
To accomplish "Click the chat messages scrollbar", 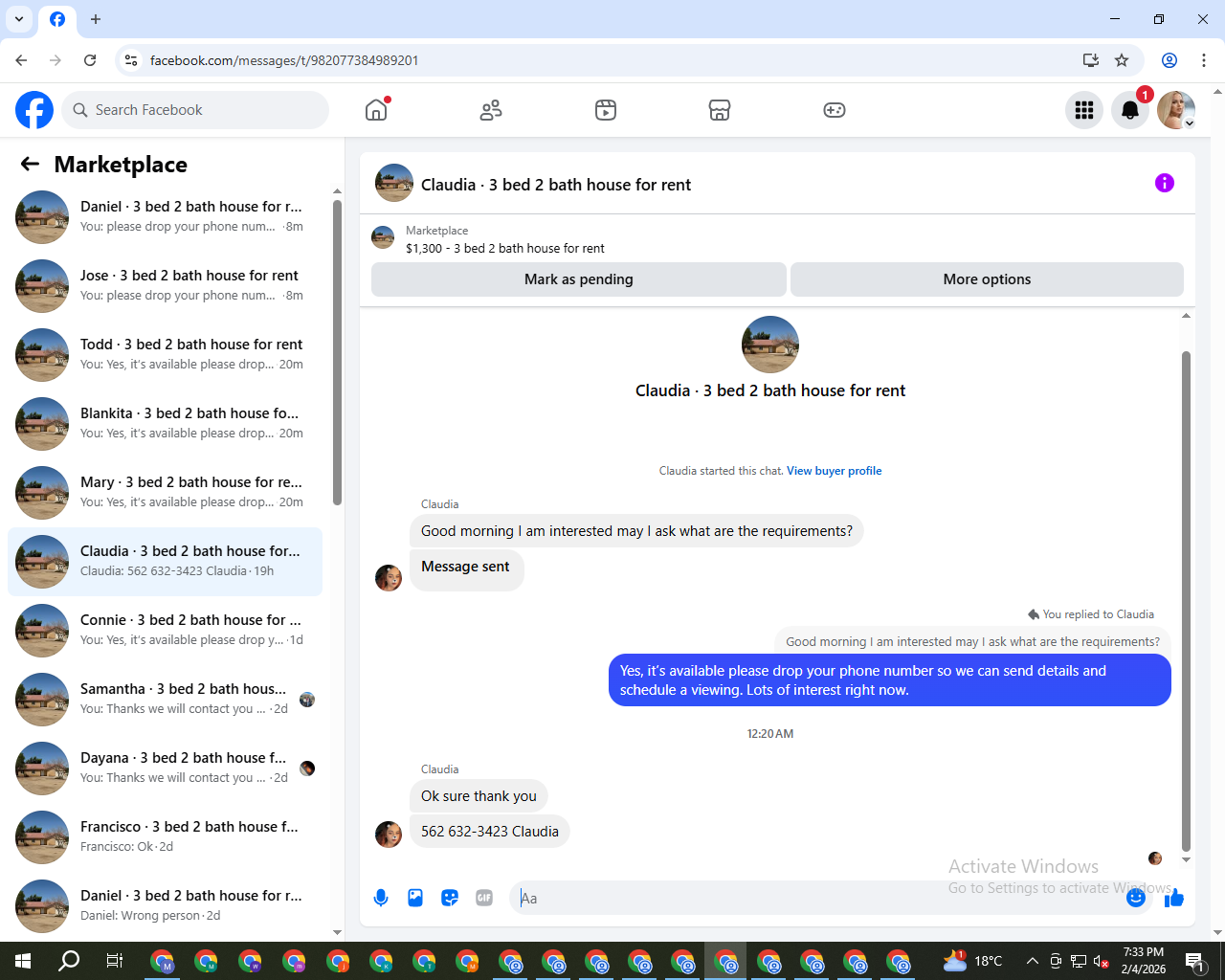I will (1186, 601).
